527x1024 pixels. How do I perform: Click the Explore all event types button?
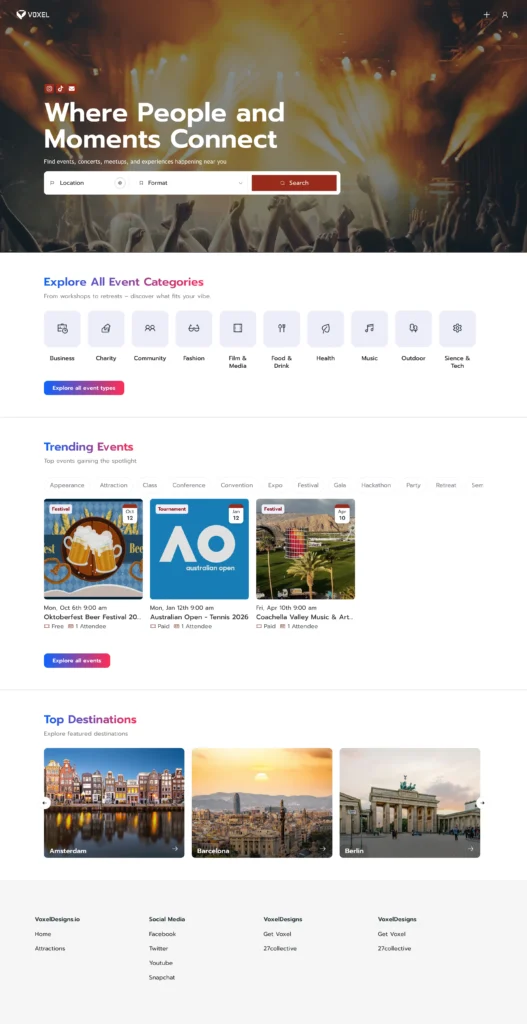(x=84, y=388)
